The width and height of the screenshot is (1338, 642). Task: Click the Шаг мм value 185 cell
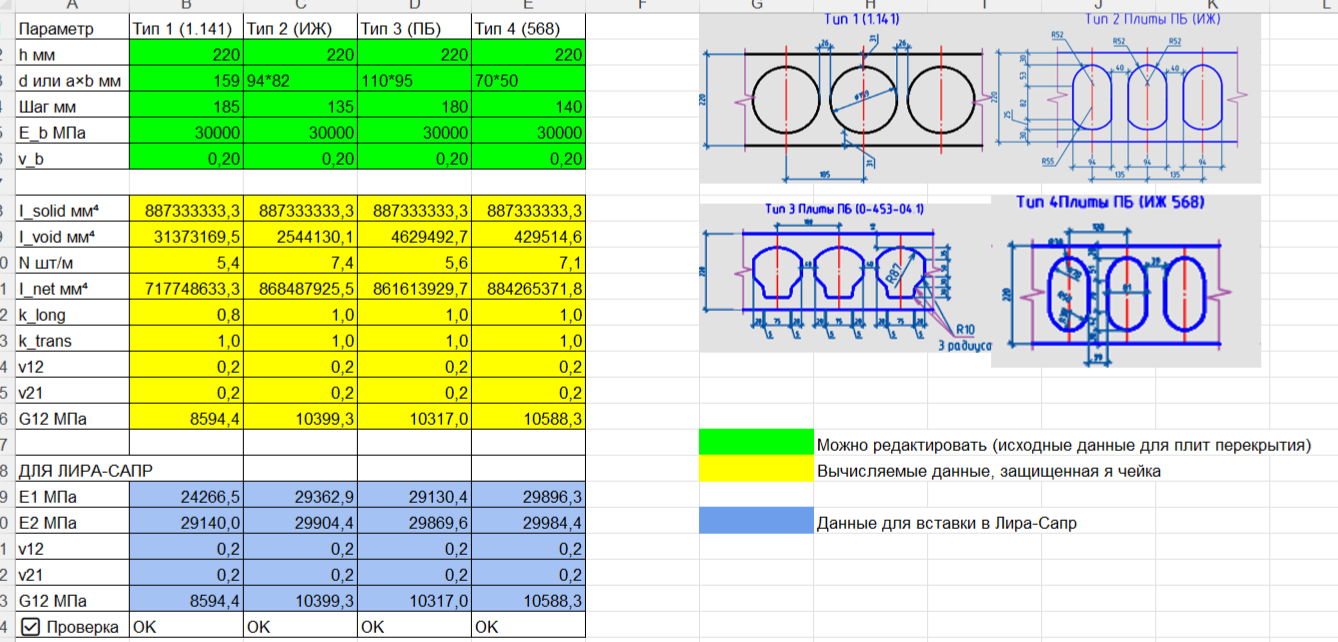click(x=186, y=107)
